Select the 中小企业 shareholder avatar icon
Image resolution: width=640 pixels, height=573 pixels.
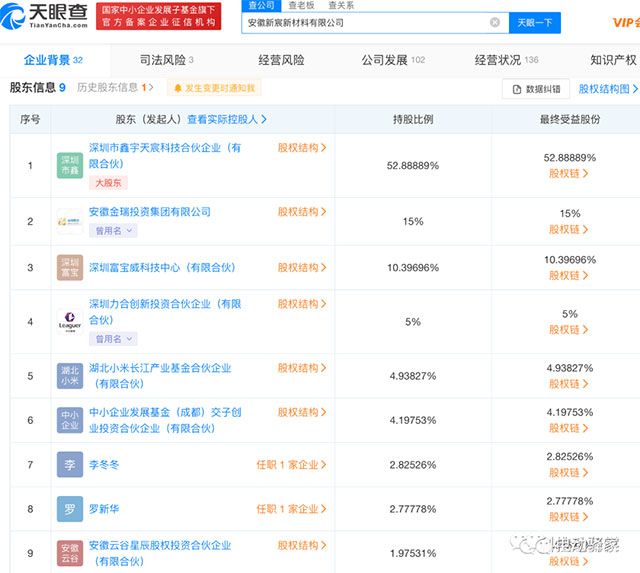click(x=70, y=420)
